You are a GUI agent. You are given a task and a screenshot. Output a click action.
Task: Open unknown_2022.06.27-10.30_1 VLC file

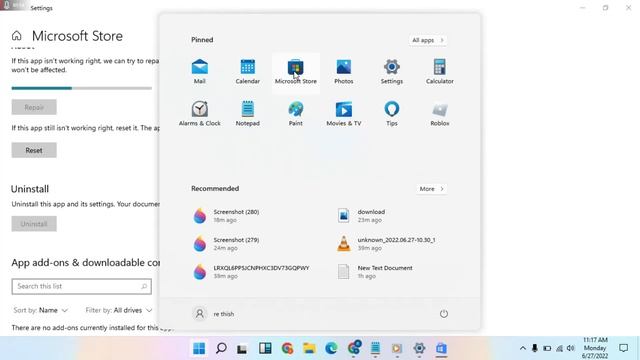387,244
